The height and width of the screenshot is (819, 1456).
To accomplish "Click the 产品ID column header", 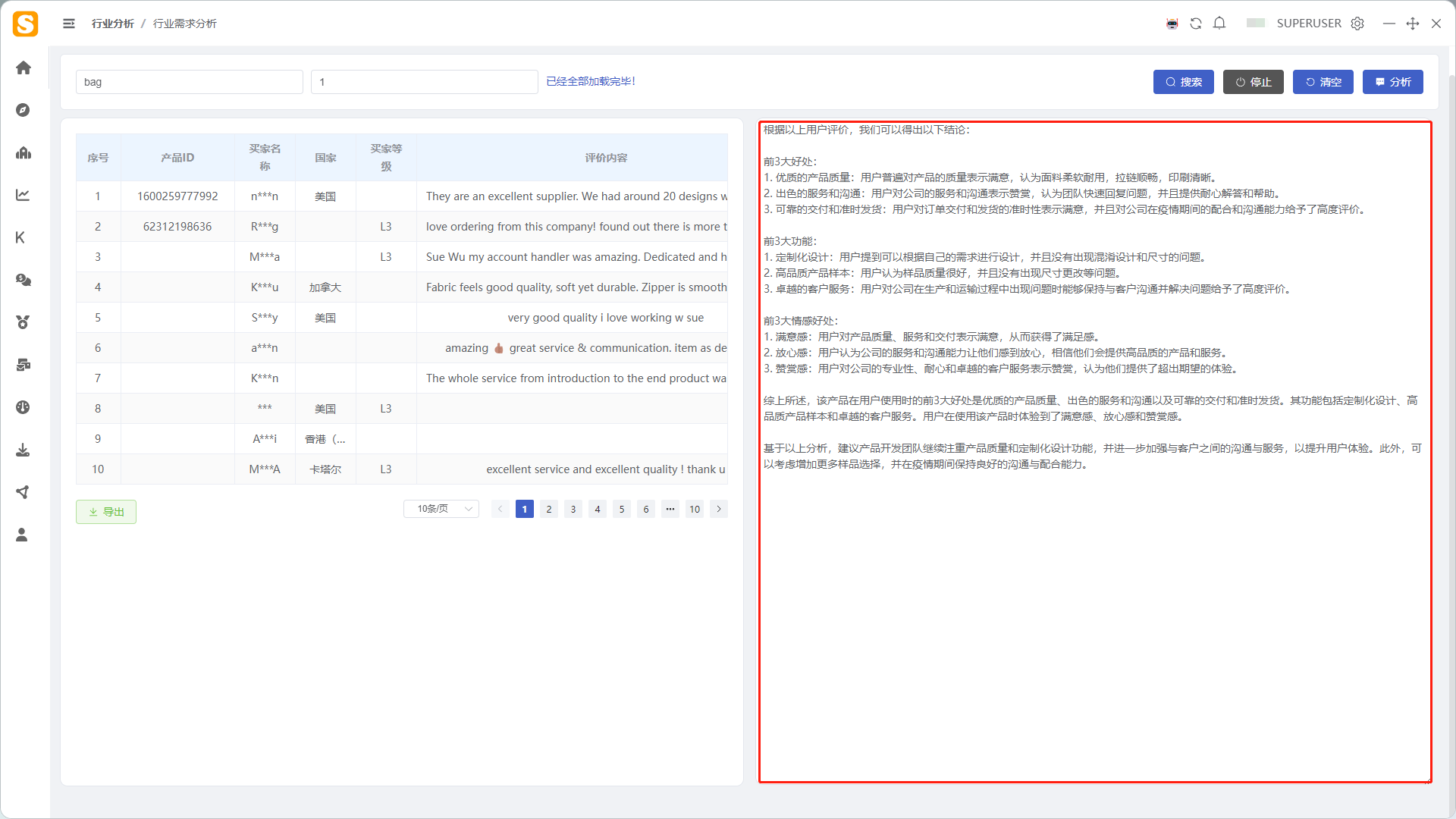I will pos(177,158).
